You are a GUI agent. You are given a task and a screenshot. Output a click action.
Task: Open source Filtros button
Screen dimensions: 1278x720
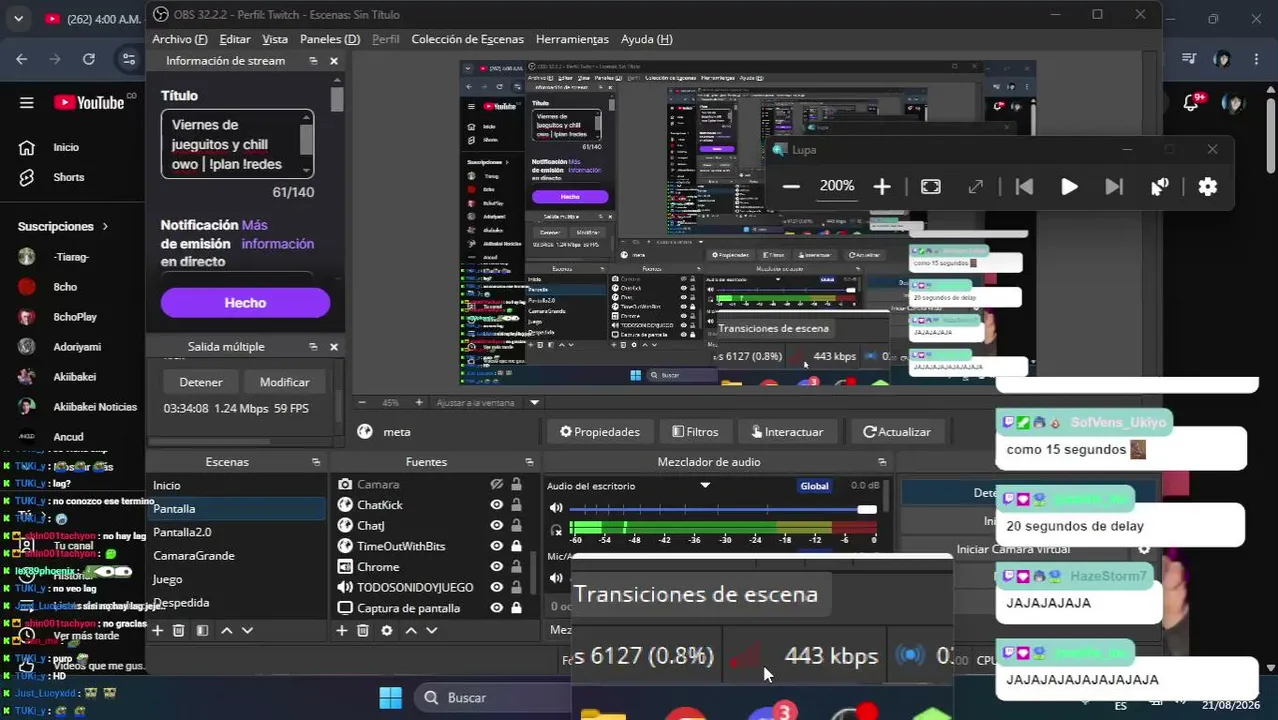pyautogui.click(x=695, y=432)
